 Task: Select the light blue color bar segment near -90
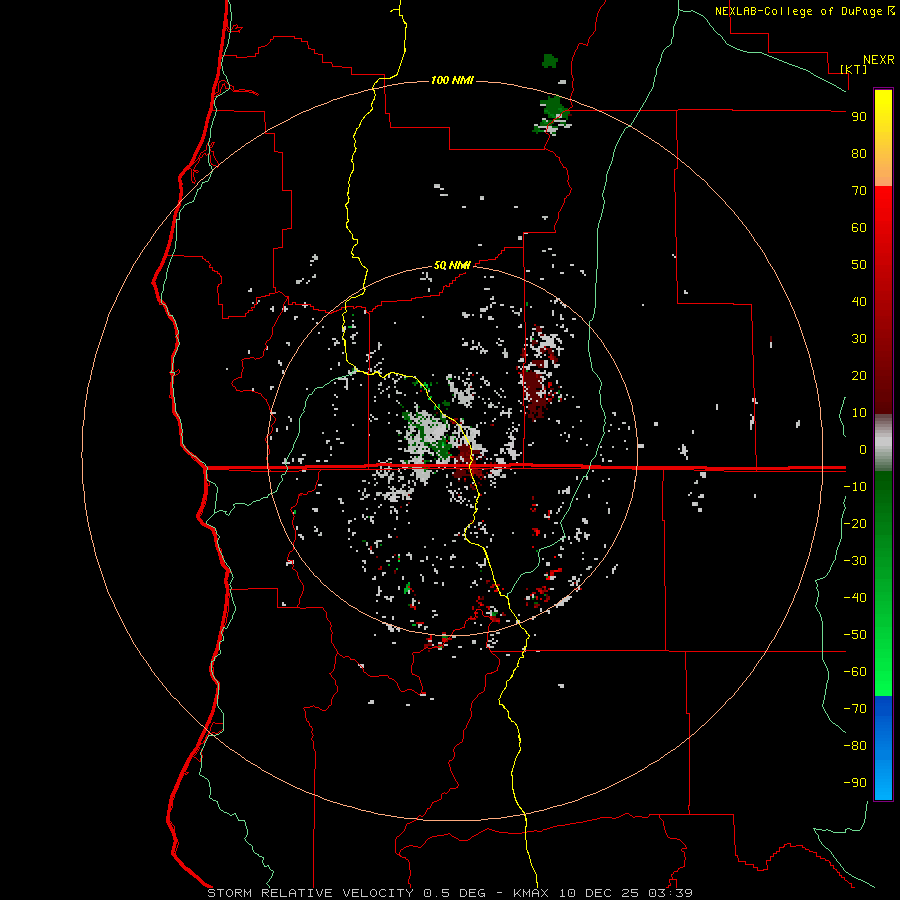tap(883, 779)
